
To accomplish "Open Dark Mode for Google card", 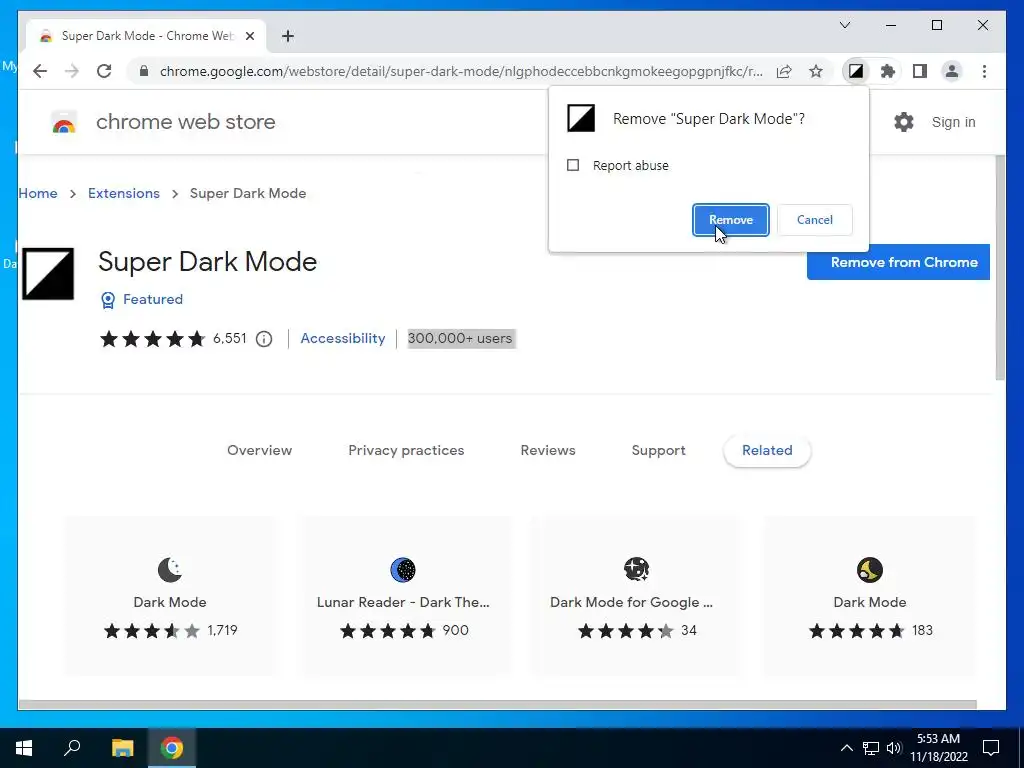I will pyautogui.click(x=636, y=596).
